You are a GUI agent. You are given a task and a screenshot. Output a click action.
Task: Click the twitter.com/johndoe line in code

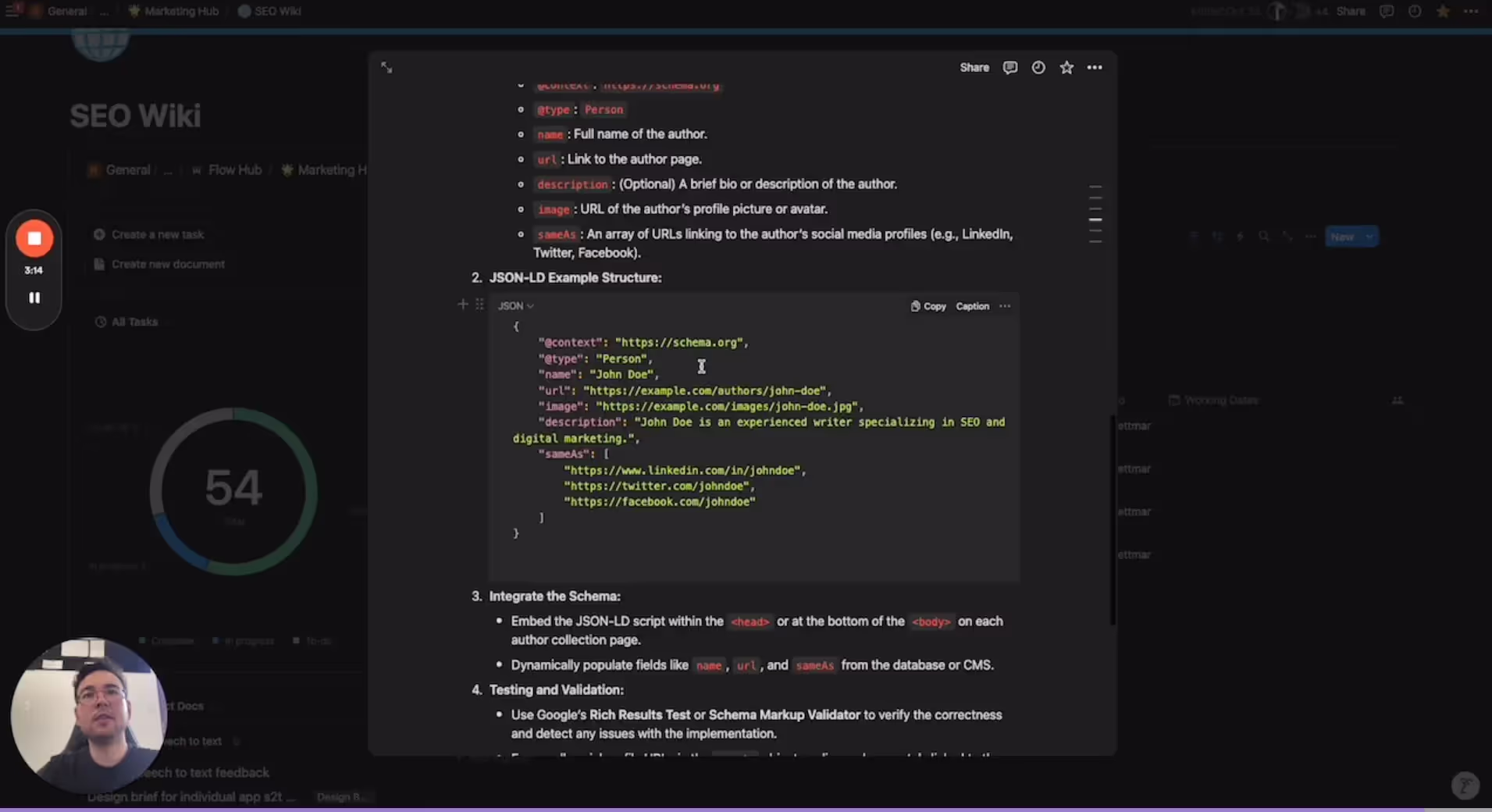click(660, 486)
